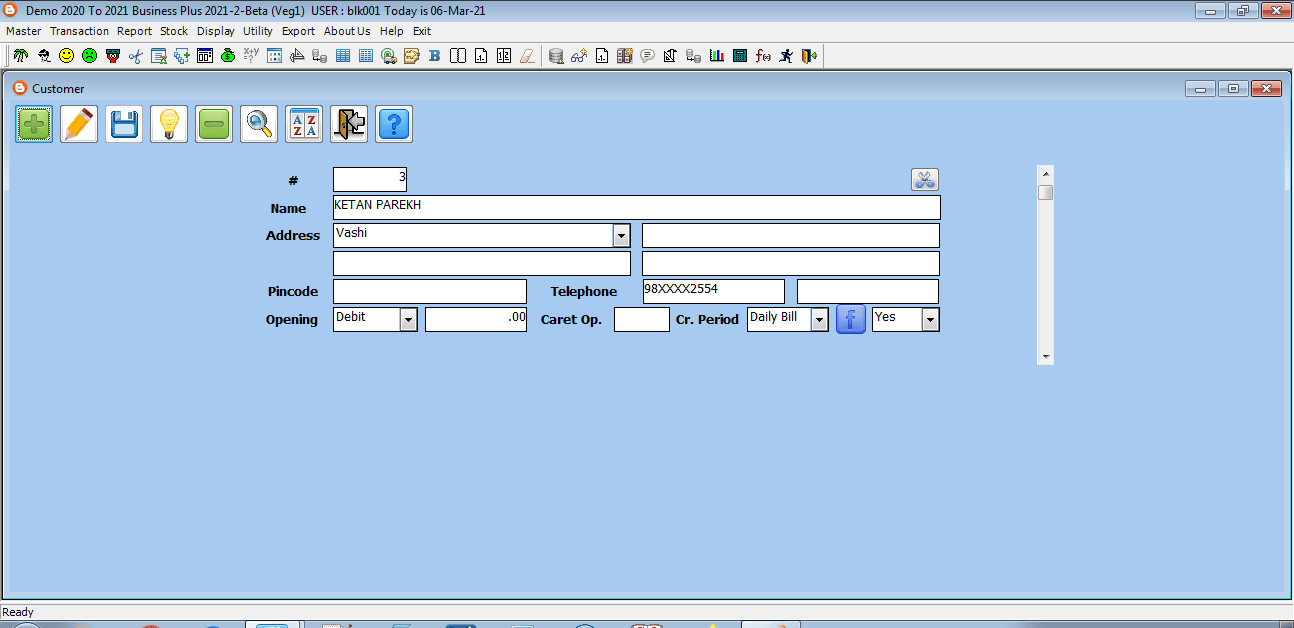Image resolution: width=1294 pixels, height=628 pixels.
Task: Open the Cr. Period Daily Bill dropdown
Action: point(819,320)
